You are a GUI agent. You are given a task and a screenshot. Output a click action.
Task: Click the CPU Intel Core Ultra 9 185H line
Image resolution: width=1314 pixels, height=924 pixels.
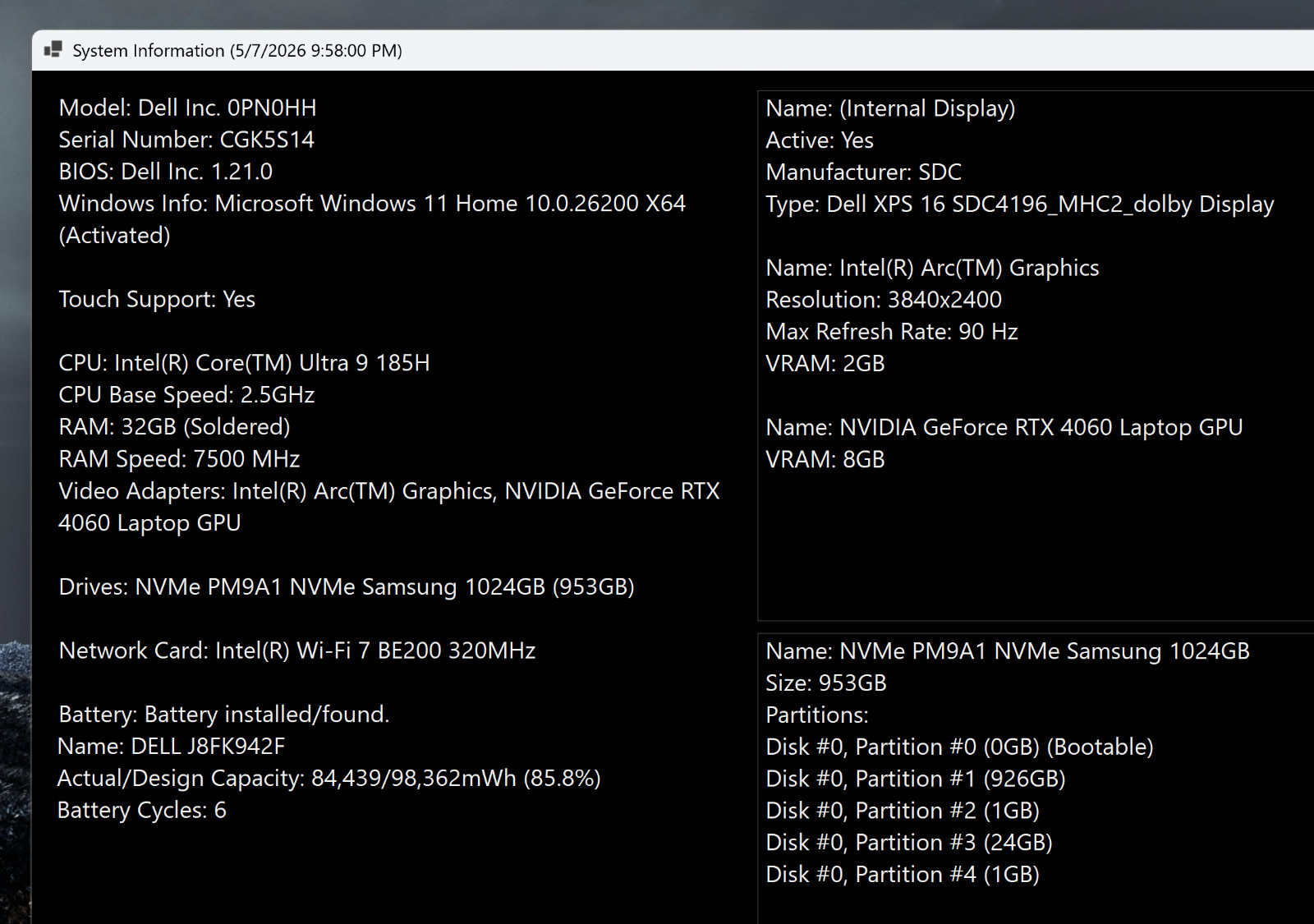244,363
